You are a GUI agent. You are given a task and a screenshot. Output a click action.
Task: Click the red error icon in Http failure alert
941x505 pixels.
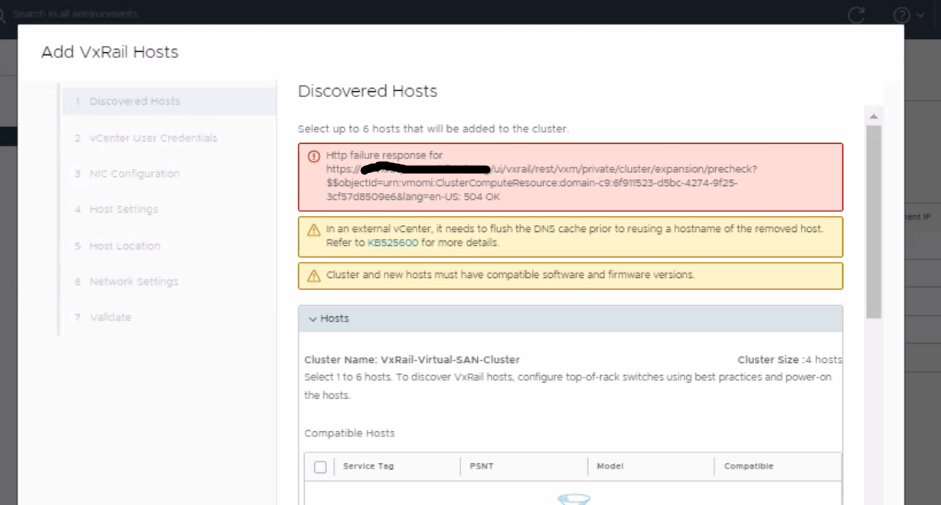coord(313,156)
